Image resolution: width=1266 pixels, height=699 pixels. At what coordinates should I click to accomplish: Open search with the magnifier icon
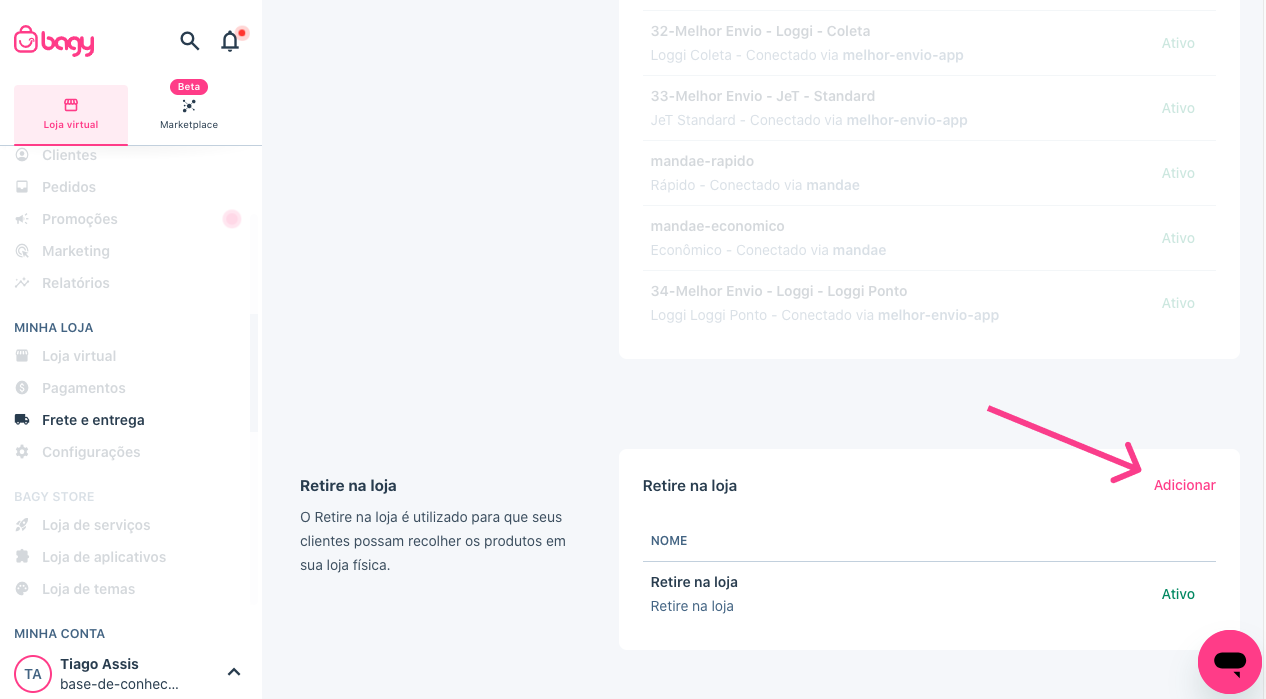[189, 41]
